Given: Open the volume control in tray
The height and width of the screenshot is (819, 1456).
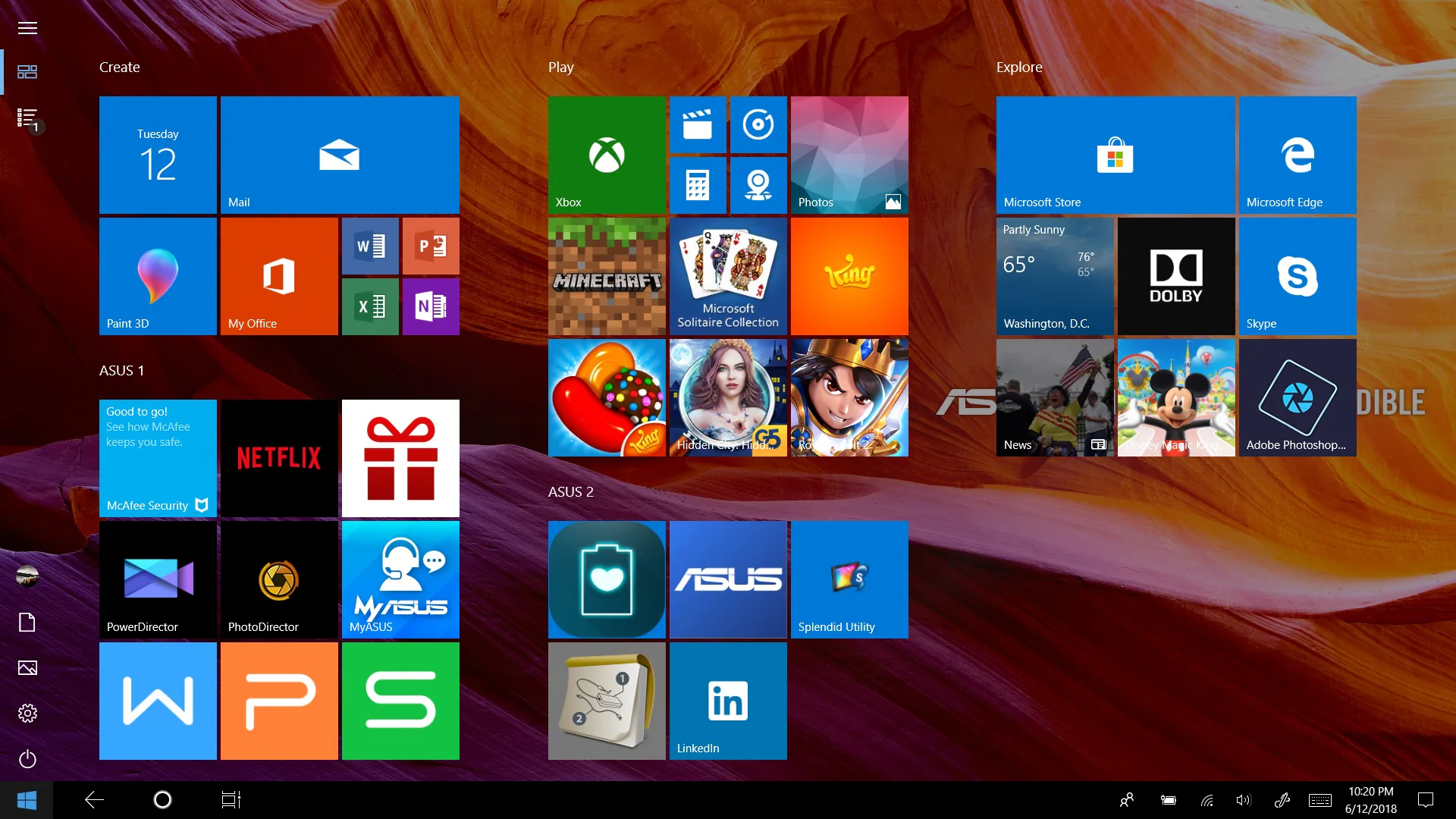Looking at the screenshot, I should (1244, 800).
